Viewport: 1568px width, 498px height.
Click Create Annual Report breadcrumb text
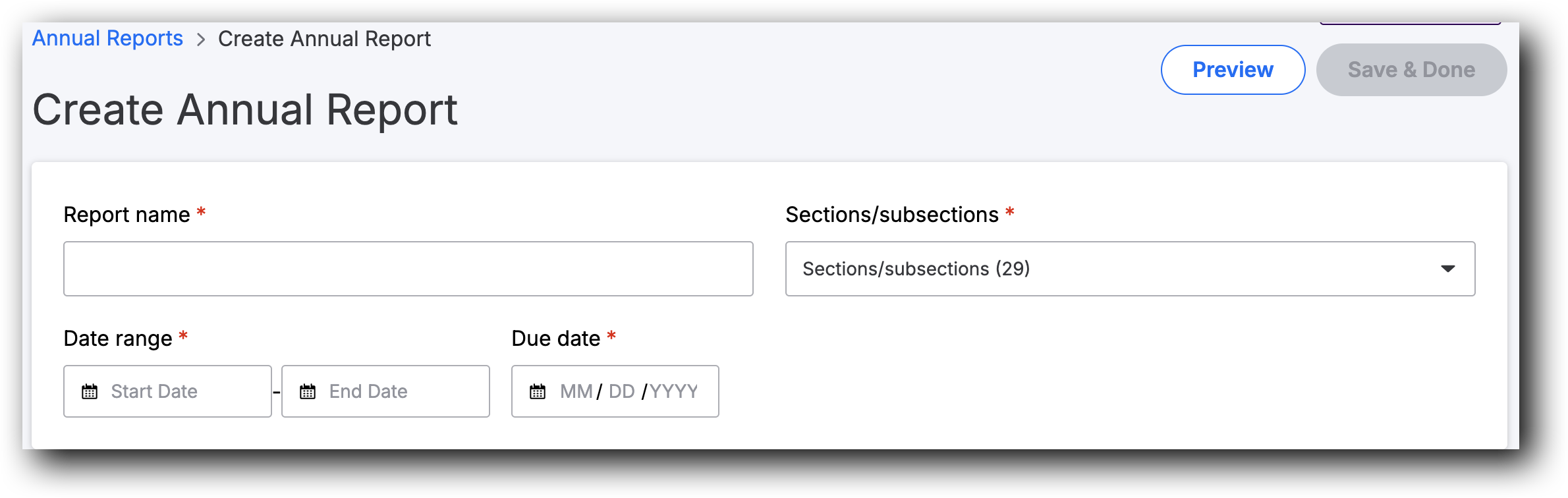tap(324, 39)
